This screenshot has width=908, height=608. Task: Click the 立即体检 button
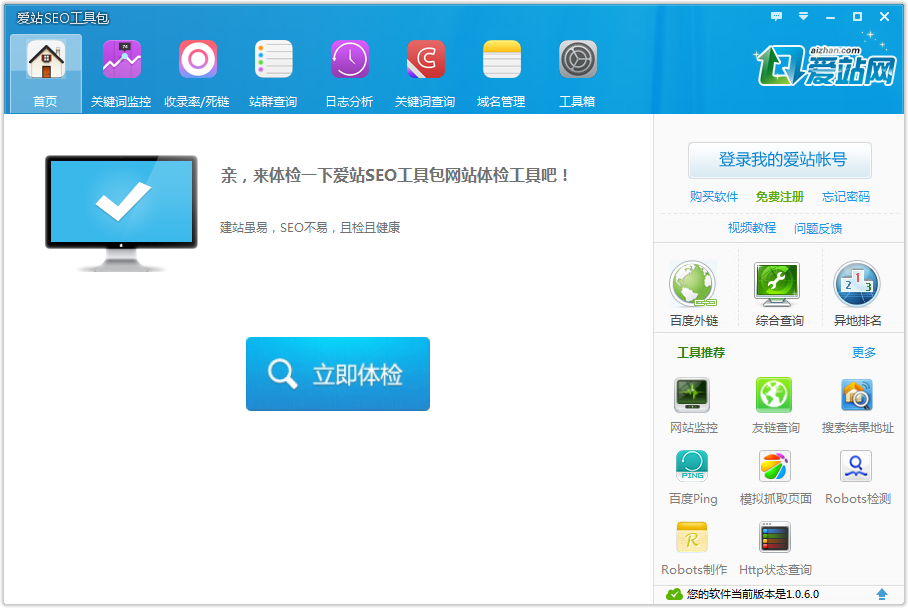(338, 374)
